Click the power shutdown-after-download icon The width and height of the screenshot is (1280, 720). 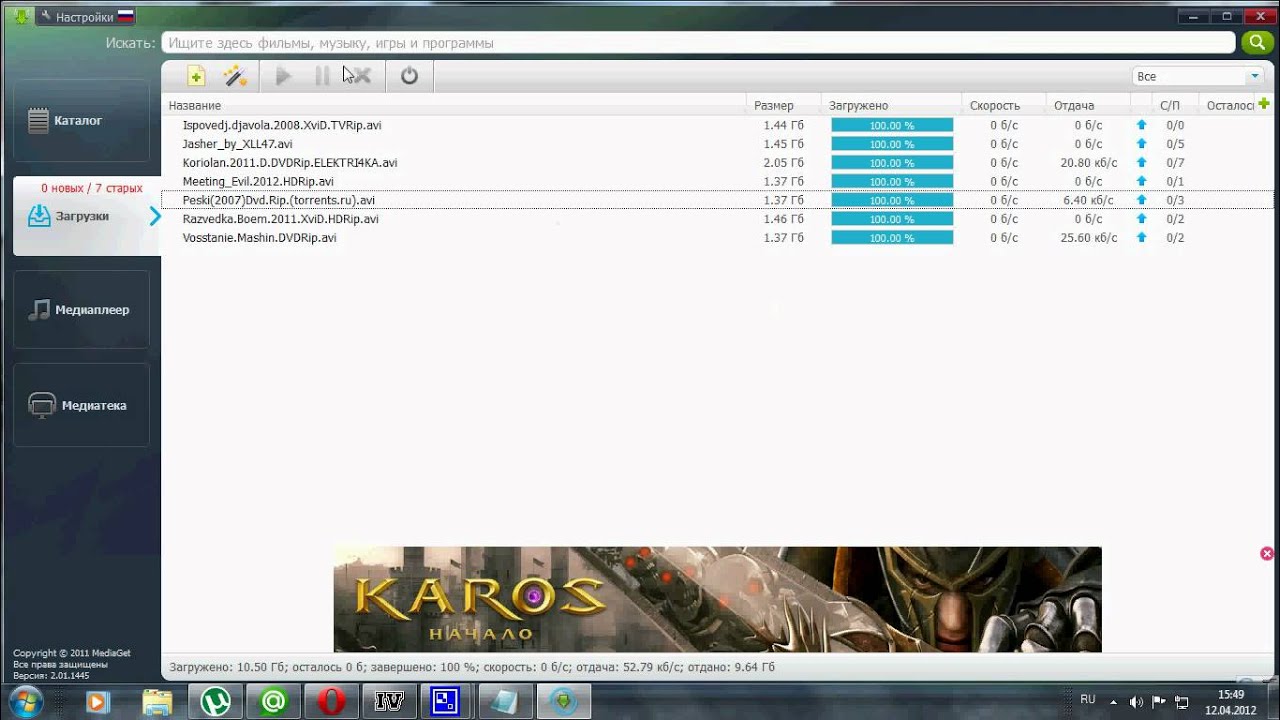point(409,76)
